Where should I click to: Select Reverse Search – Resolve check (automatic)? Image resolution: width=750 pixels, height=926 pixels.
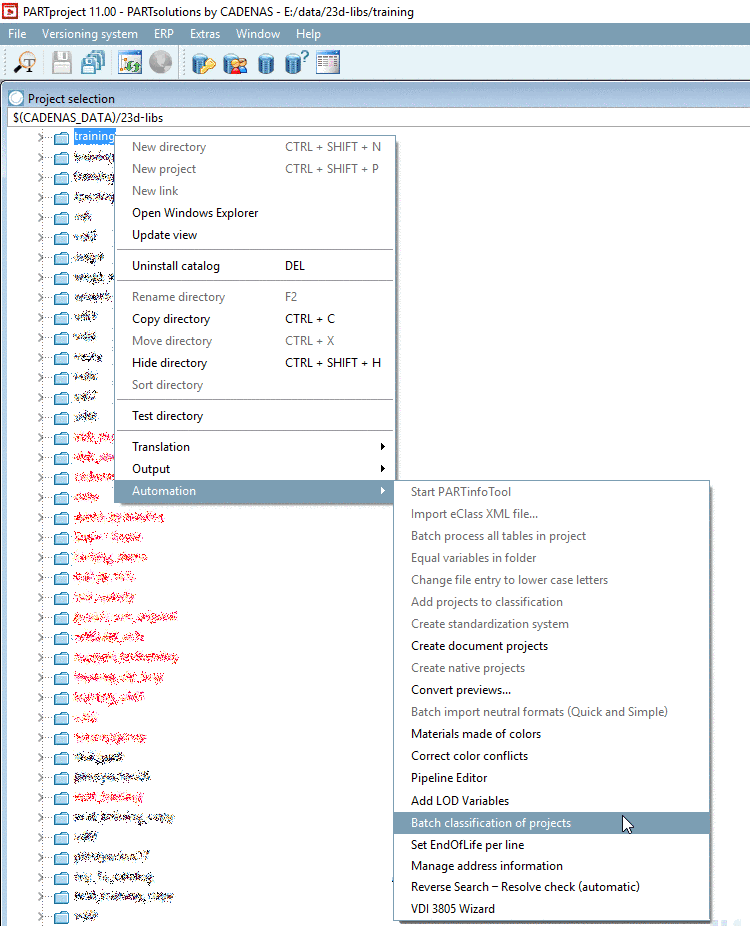[x=552, y=887]
